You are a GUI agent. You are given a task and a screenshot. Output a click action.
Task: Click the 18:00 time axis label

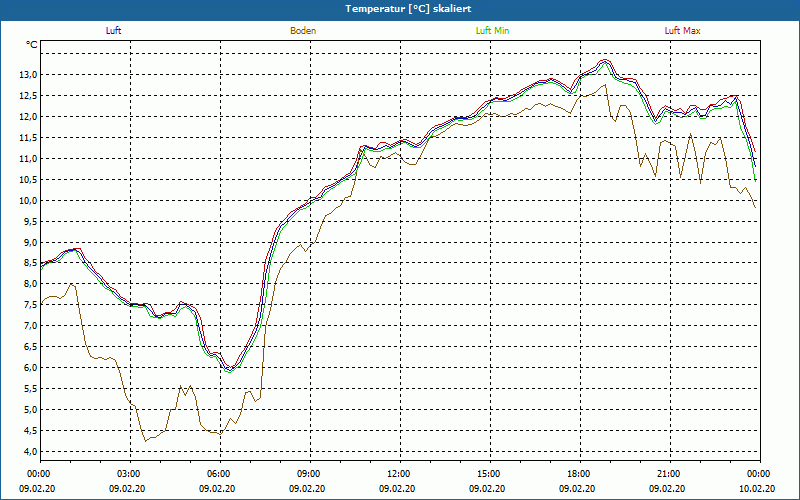tap(577, 474)
